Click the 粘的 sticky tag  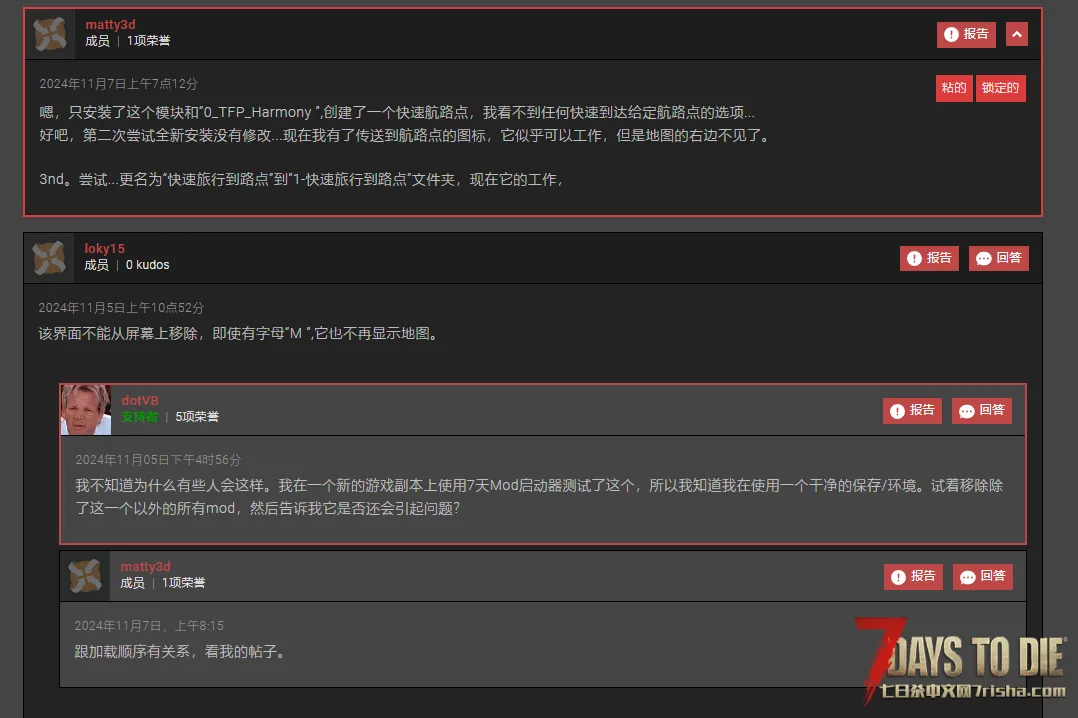(954, 88)
